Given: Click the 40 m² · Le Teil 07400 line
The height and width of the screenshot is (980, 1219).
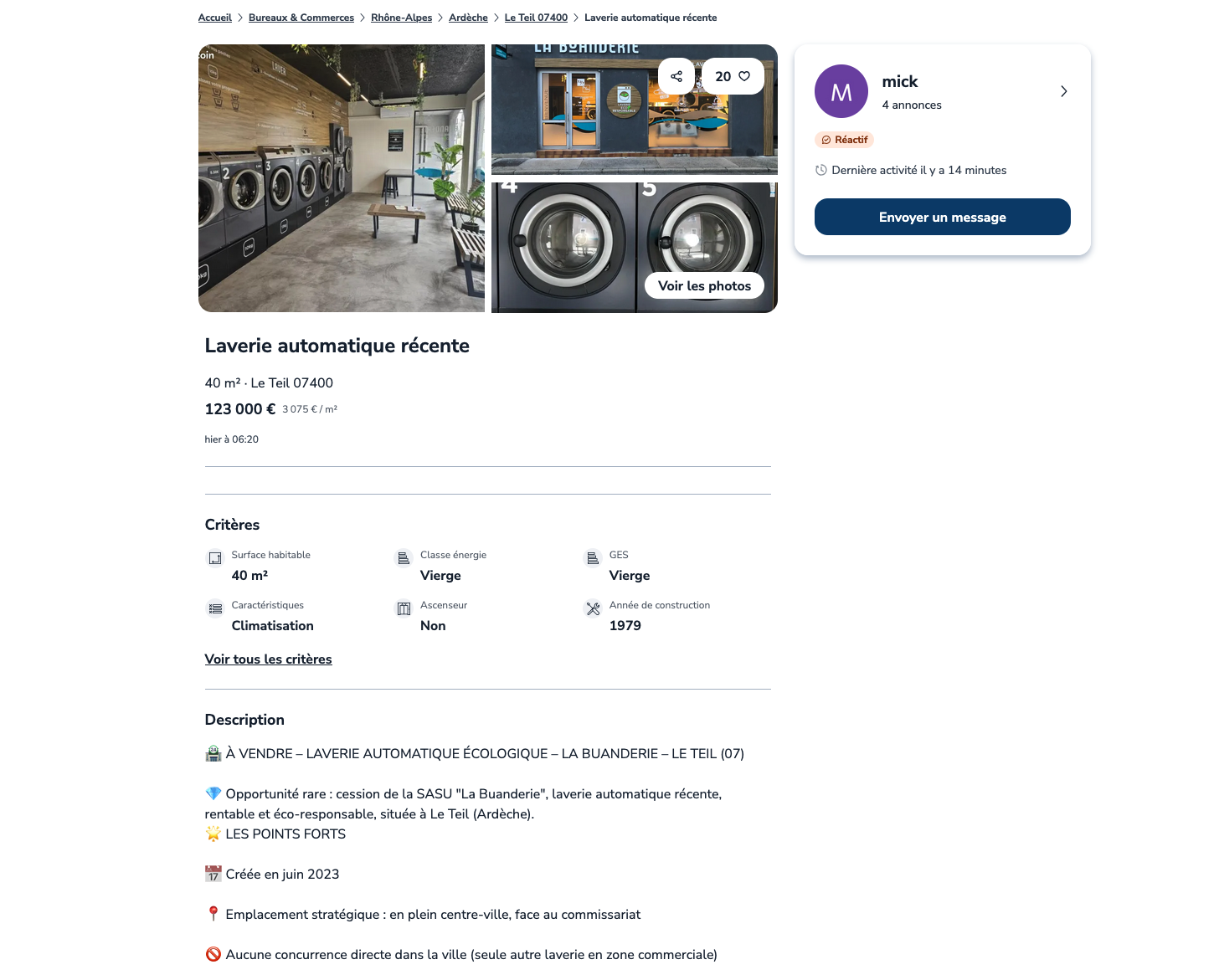Looking at the screenshot, I should click(269, 382).
